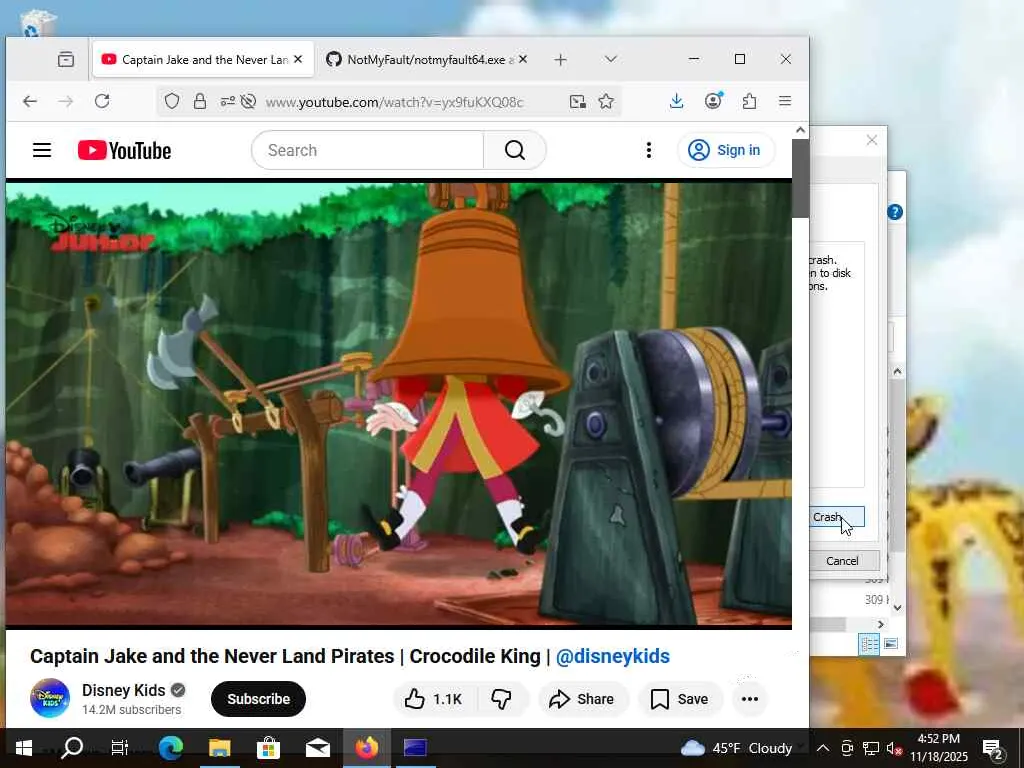This screenshot has height=768, width=1024.
Task: Open YouTube settings three-dot menu
Action: point(648,150)
